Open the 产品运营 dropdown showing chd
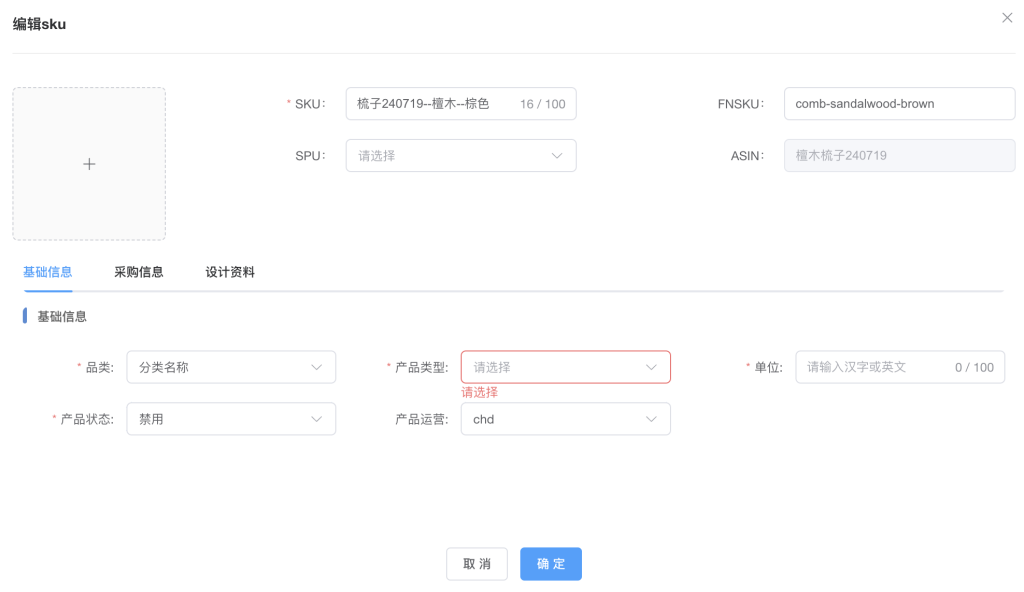 click(x=555, y=419)
